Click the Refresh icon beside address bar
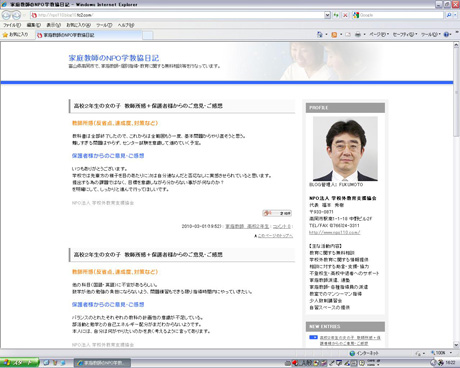Image resolution: width=460 pixels, height=368 pixels. coord(336,15)
